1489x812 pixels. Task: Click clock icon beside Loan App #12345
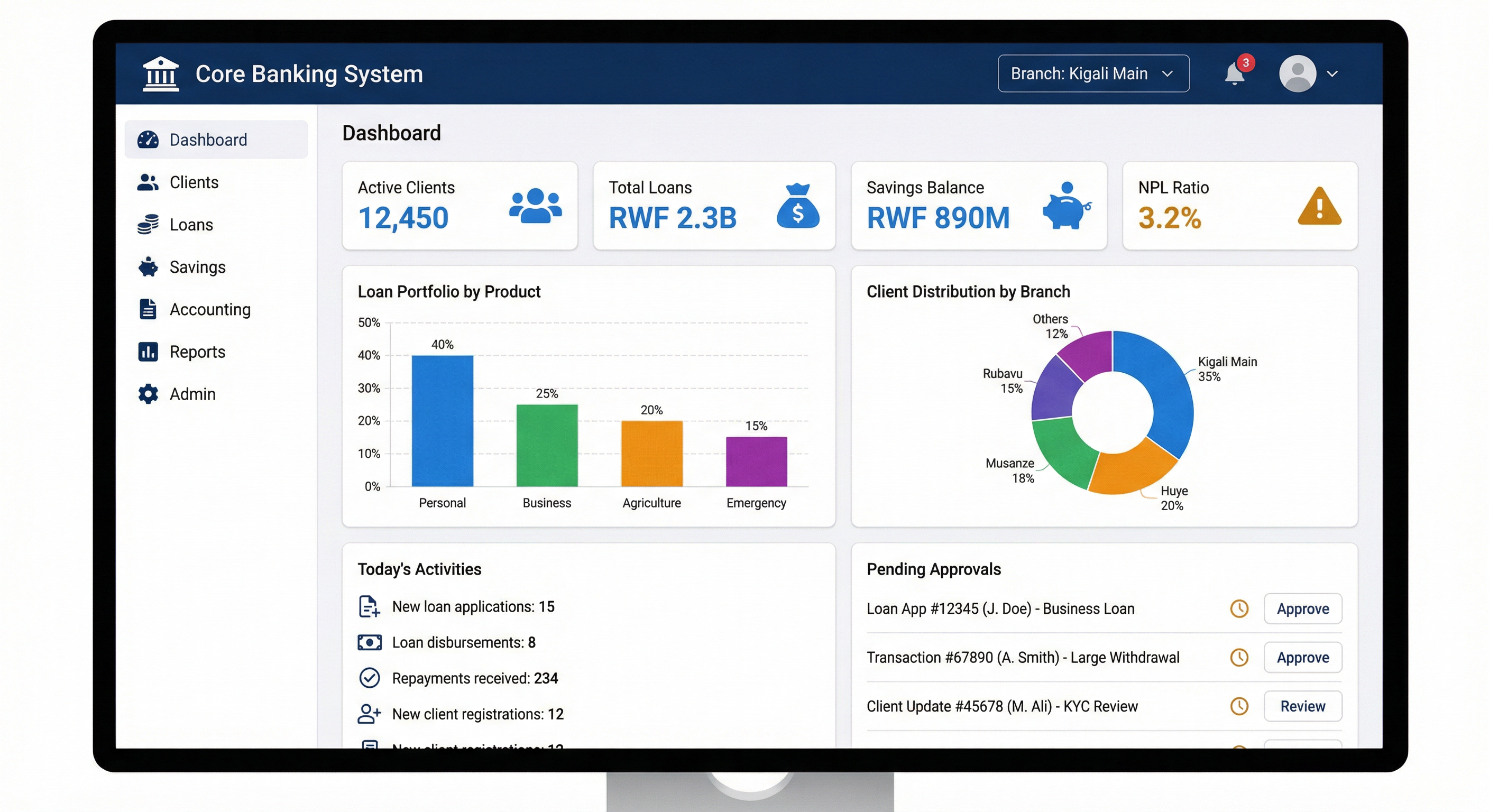(x=1239, y=608)
